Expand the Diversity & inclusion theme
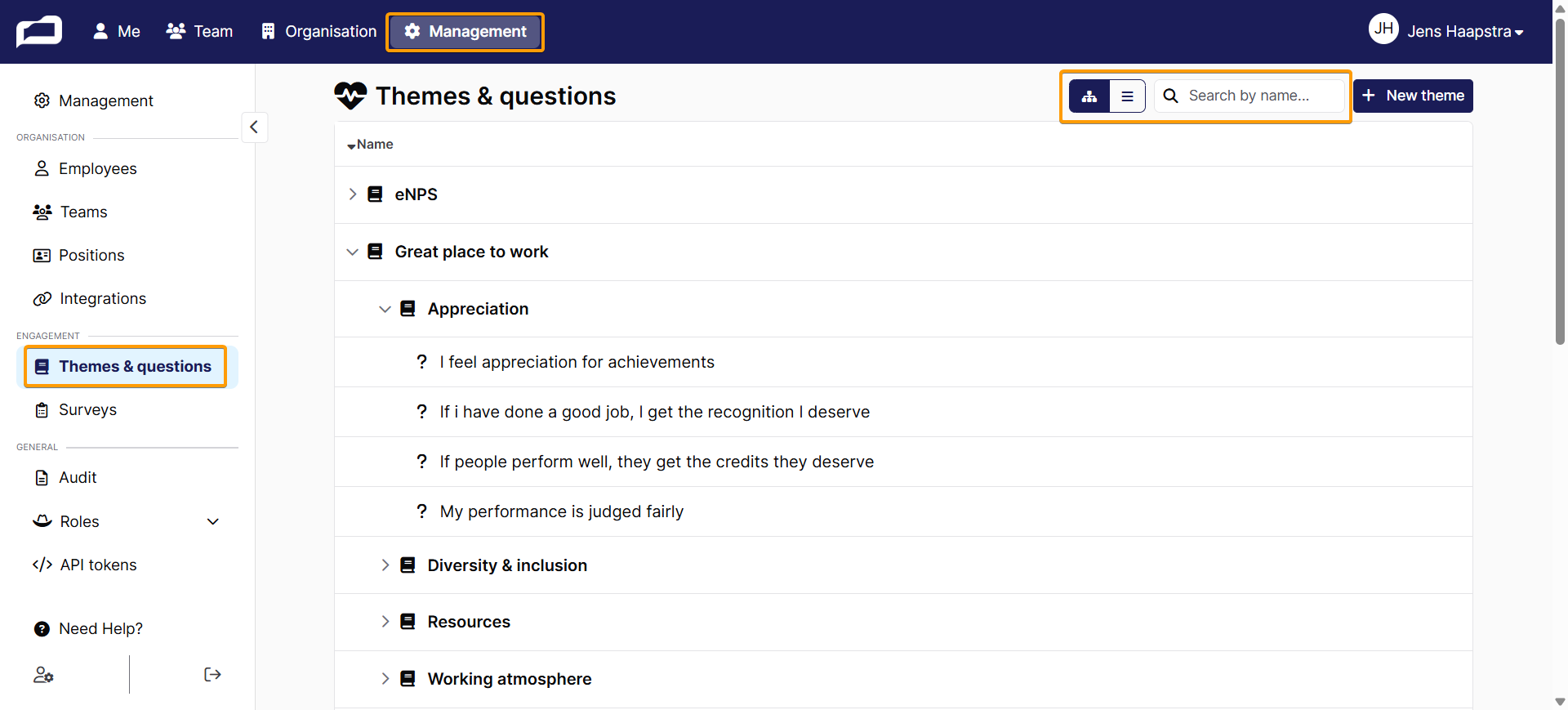Image resolution: width=1568 pixels, height=710 pixels. pyautogui.click(x=385, y=565)
